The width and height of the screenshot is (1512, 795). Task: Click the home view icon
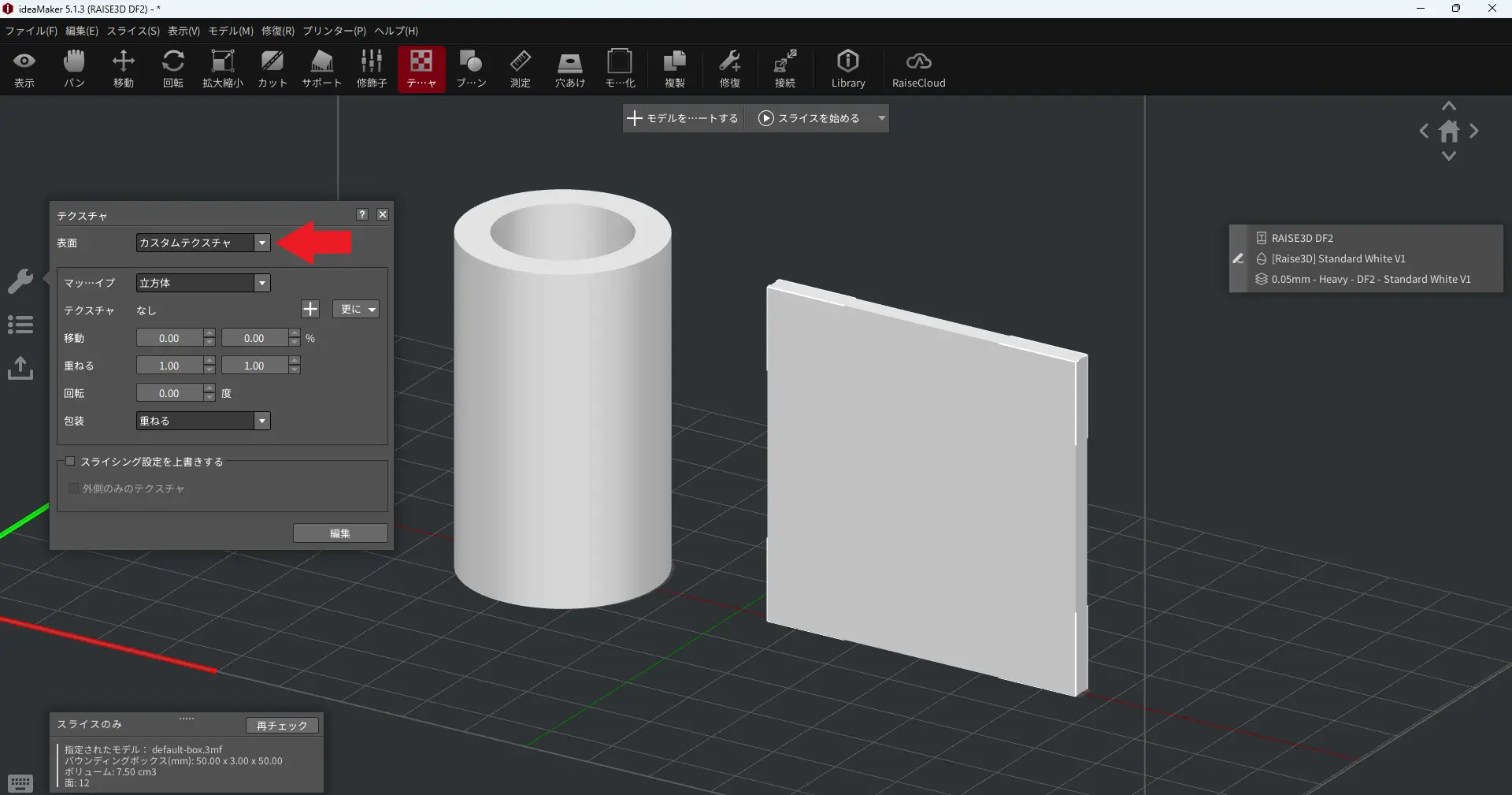pyautogui.click(x=1449, y=132)
